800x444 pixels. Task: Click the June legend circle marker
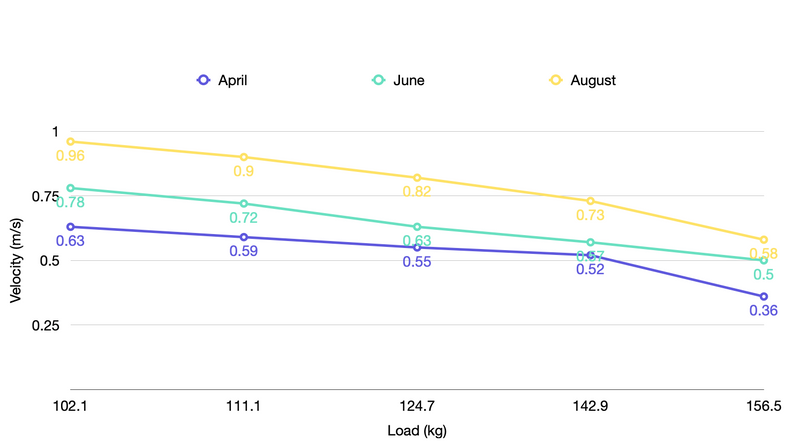coord(378,80)
